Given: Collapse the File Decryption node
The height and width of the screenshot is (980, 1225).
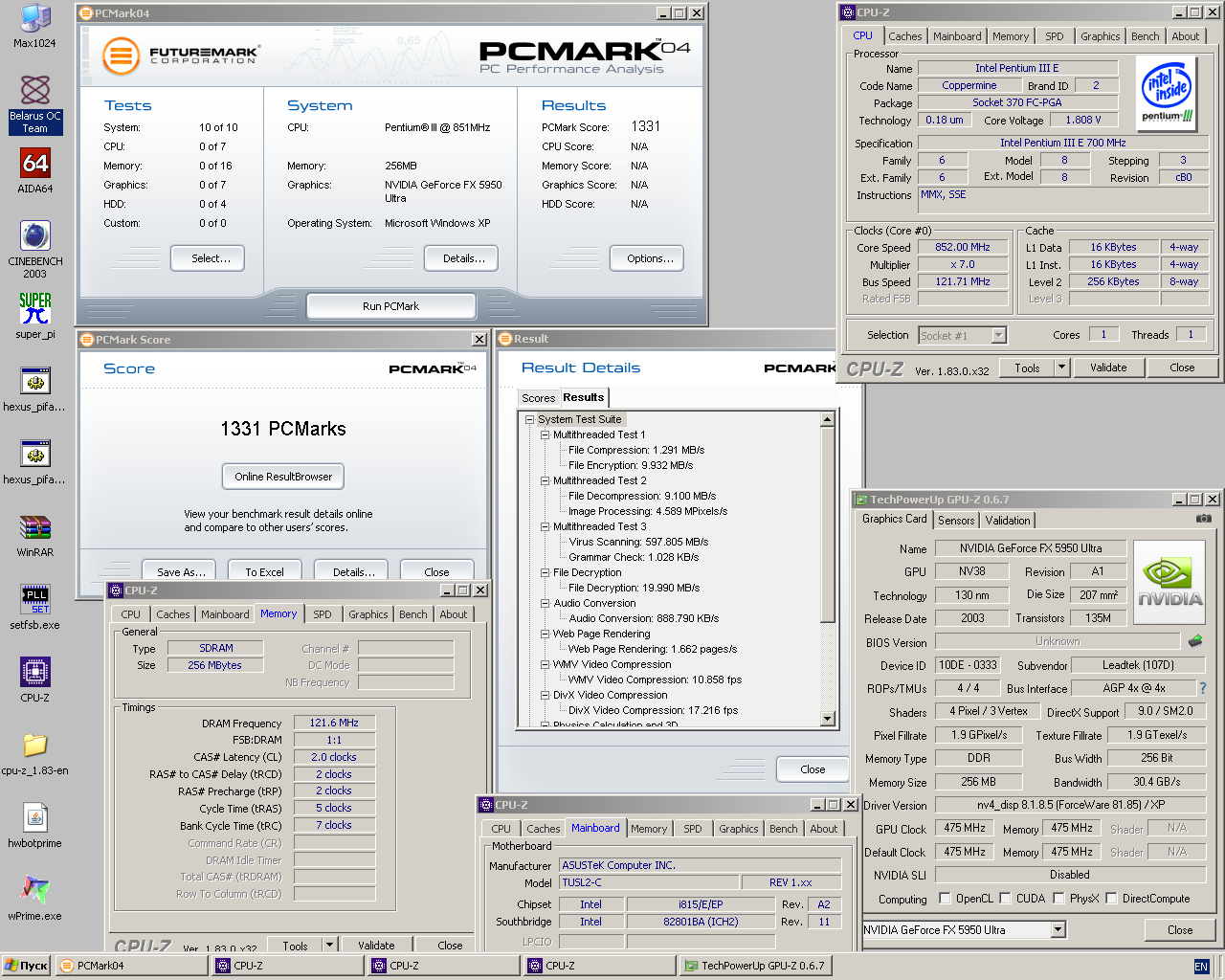Looking at the screenshot, I should (545, 572).
